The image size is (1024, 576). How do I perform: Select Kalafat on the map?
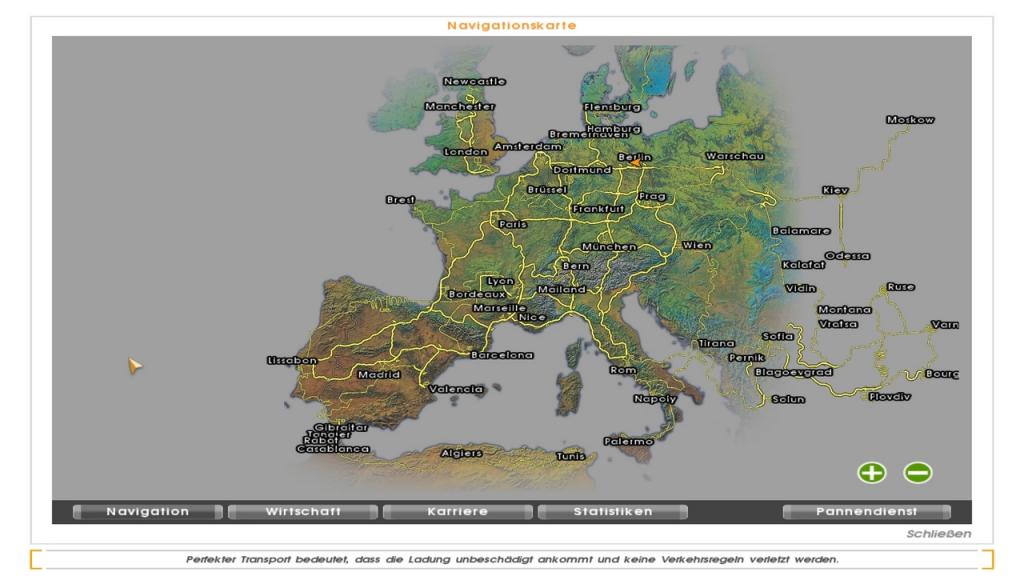click(803, 265)
